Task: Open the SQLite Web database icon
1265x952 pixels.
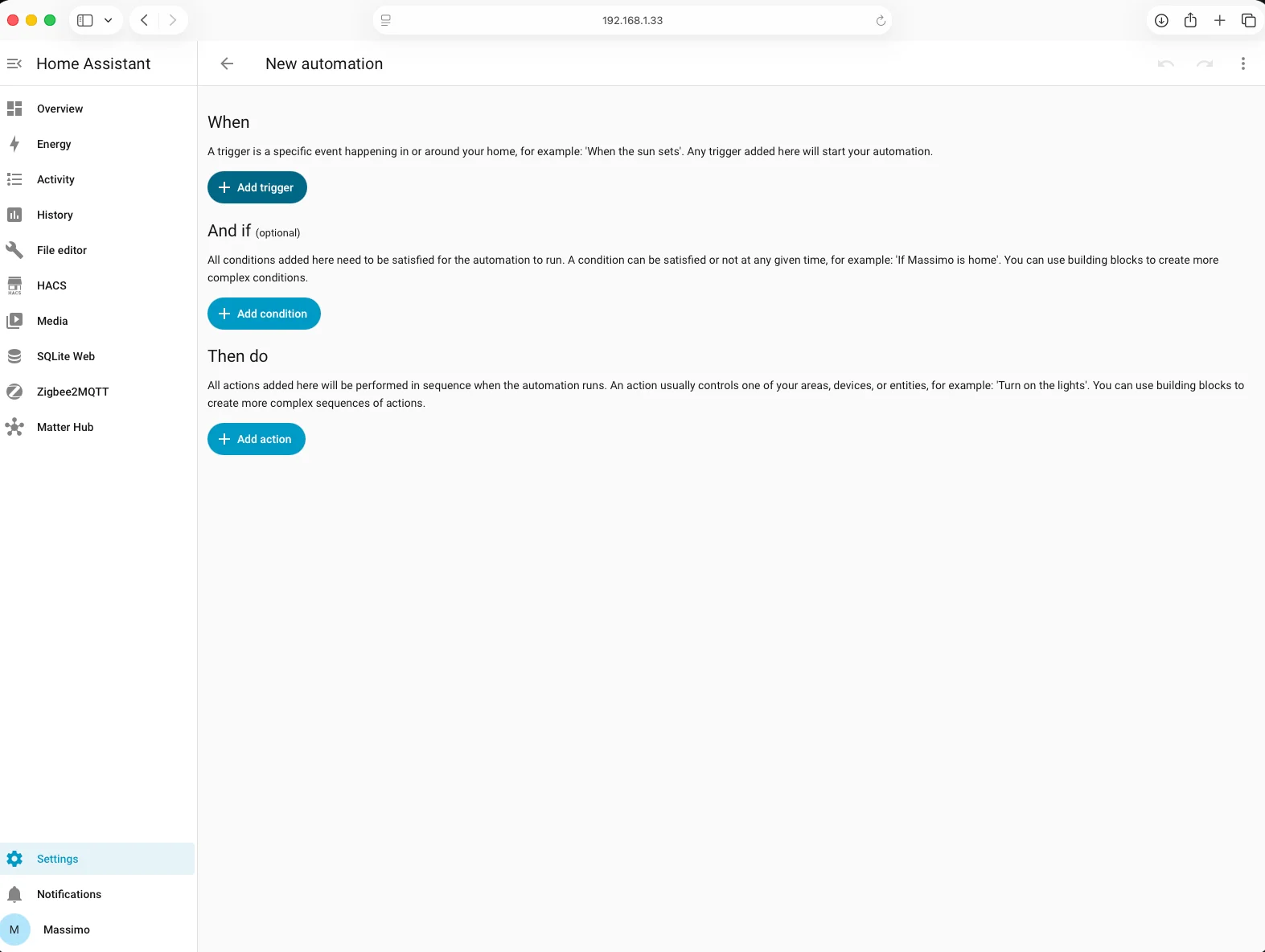Action: pyautogui.click(x=14, y=356)
